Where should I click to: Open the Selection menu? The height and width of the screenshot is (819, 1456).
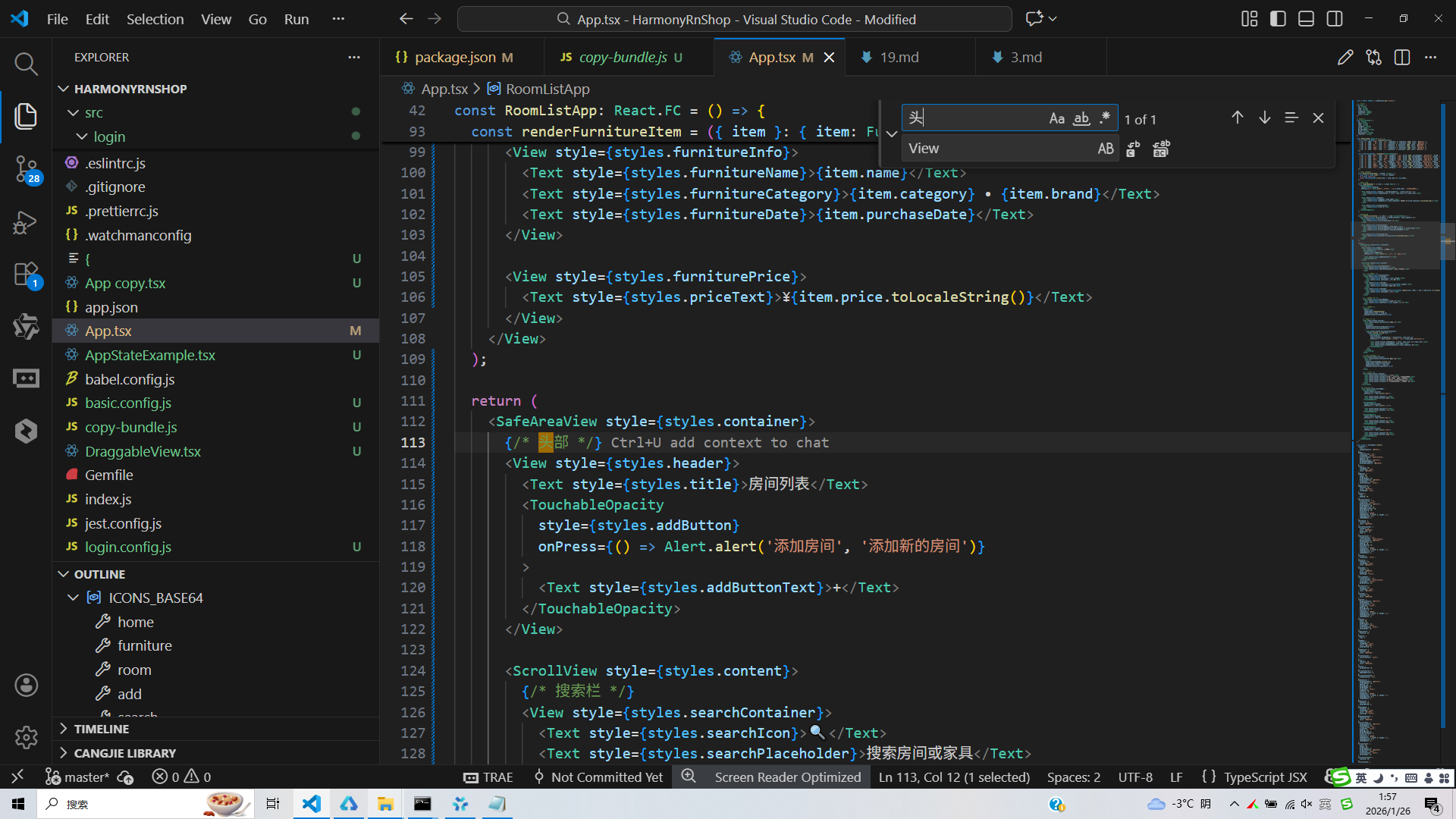click(x=155, y=19)
